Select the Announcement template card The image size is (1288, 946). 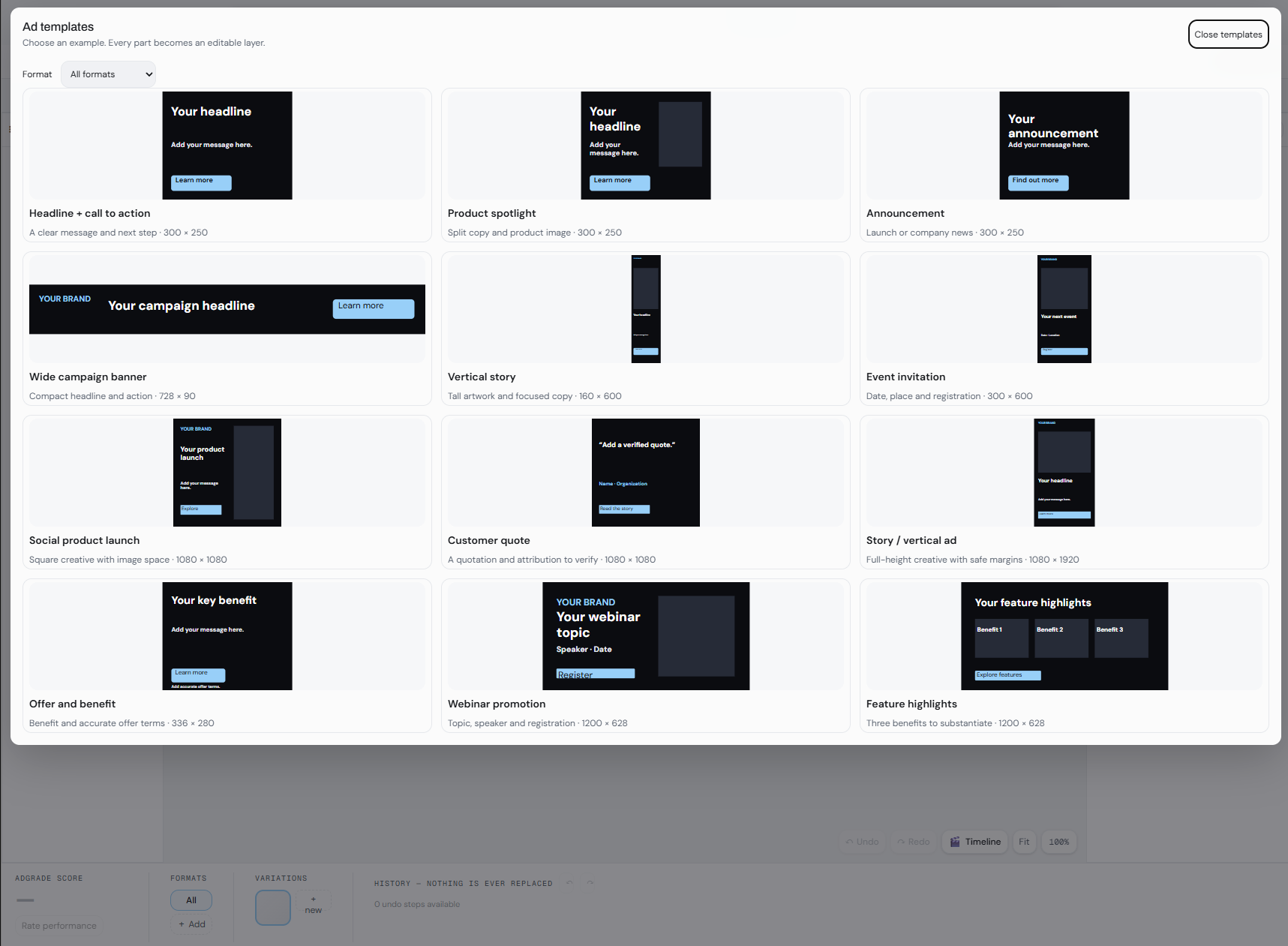point(1064,165)
